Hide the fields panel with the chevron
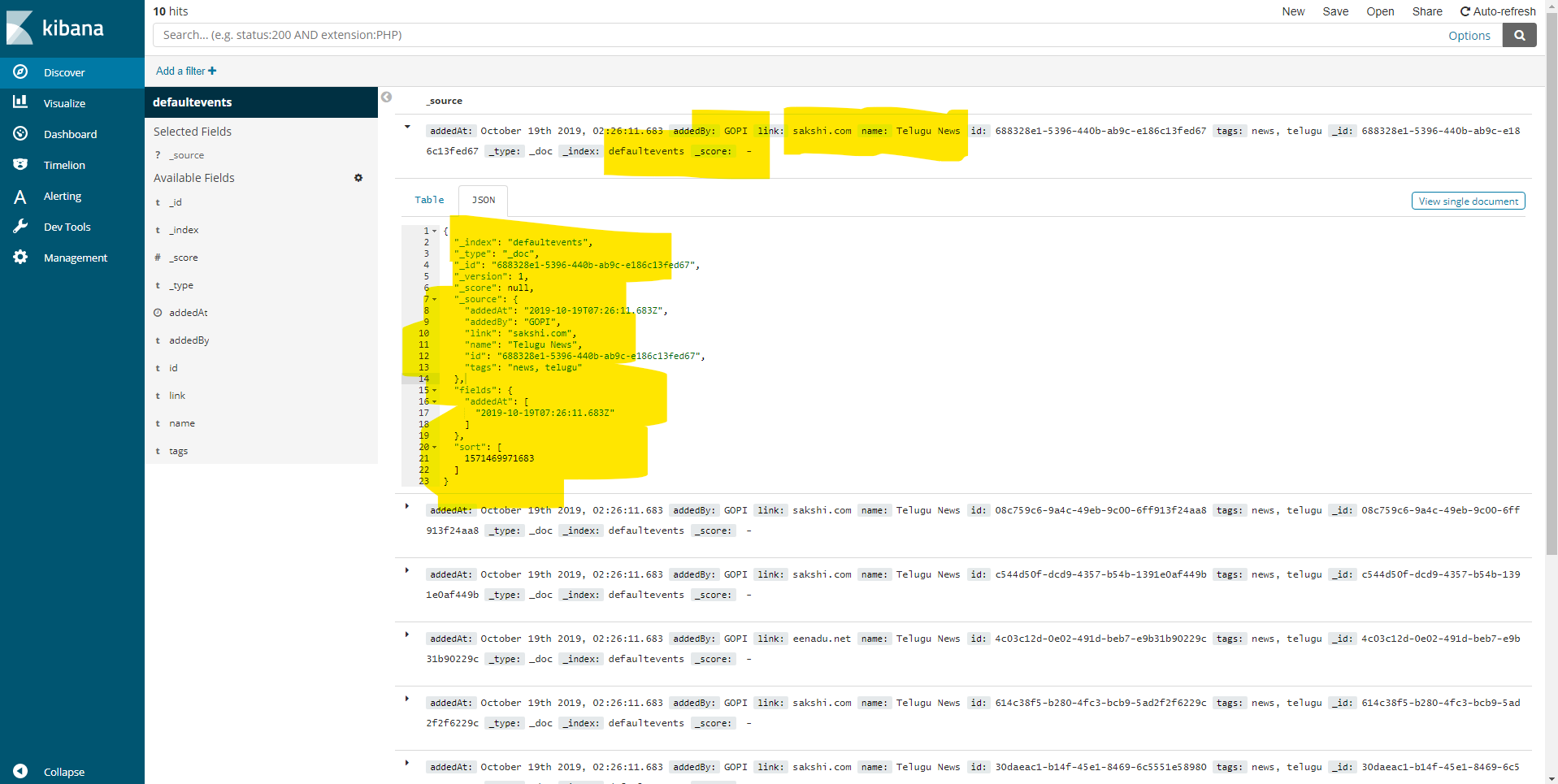The height and width of the screenshot is (784, 1558). tap(386, 97)
